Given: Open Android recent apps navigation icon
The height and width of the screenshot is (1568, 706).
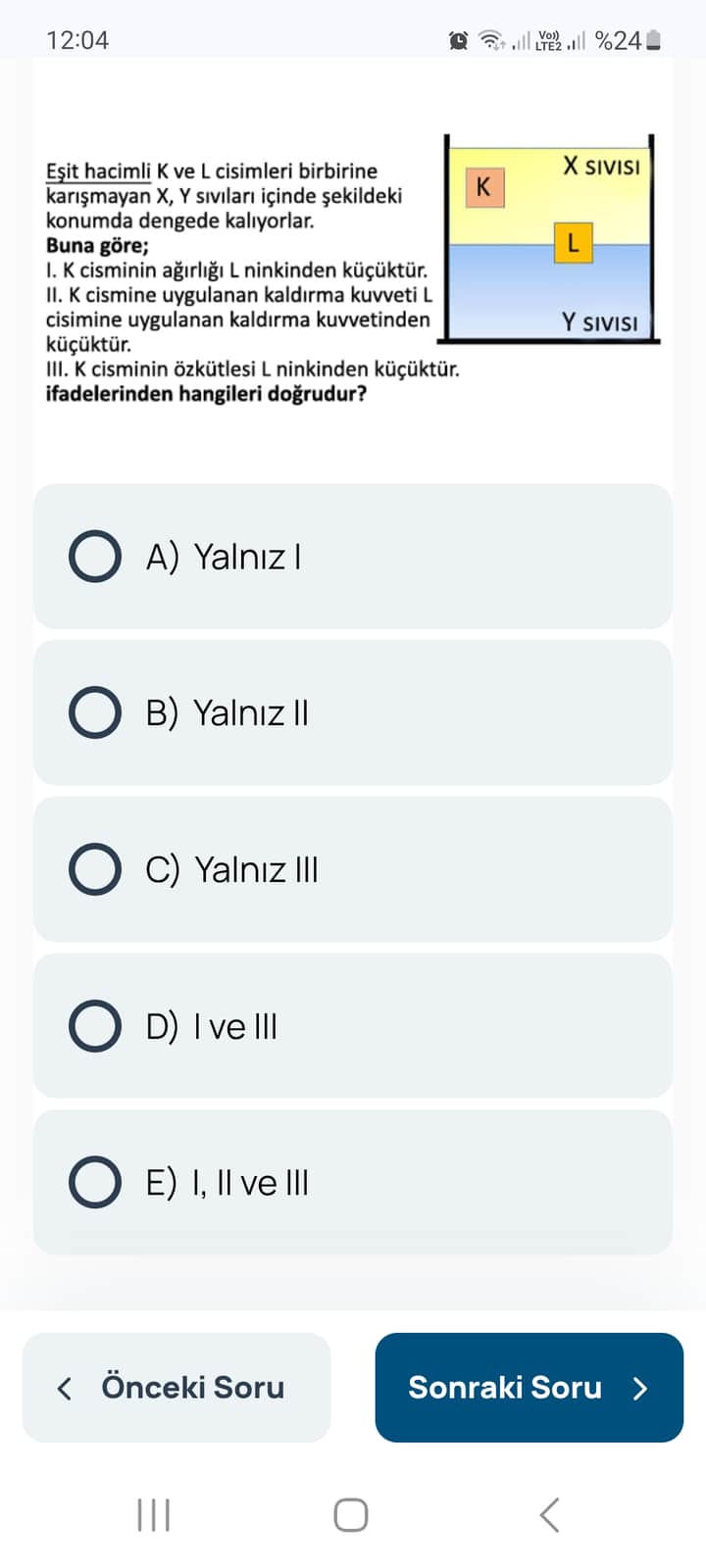Looking at the screenshot, I should 154,1514.
